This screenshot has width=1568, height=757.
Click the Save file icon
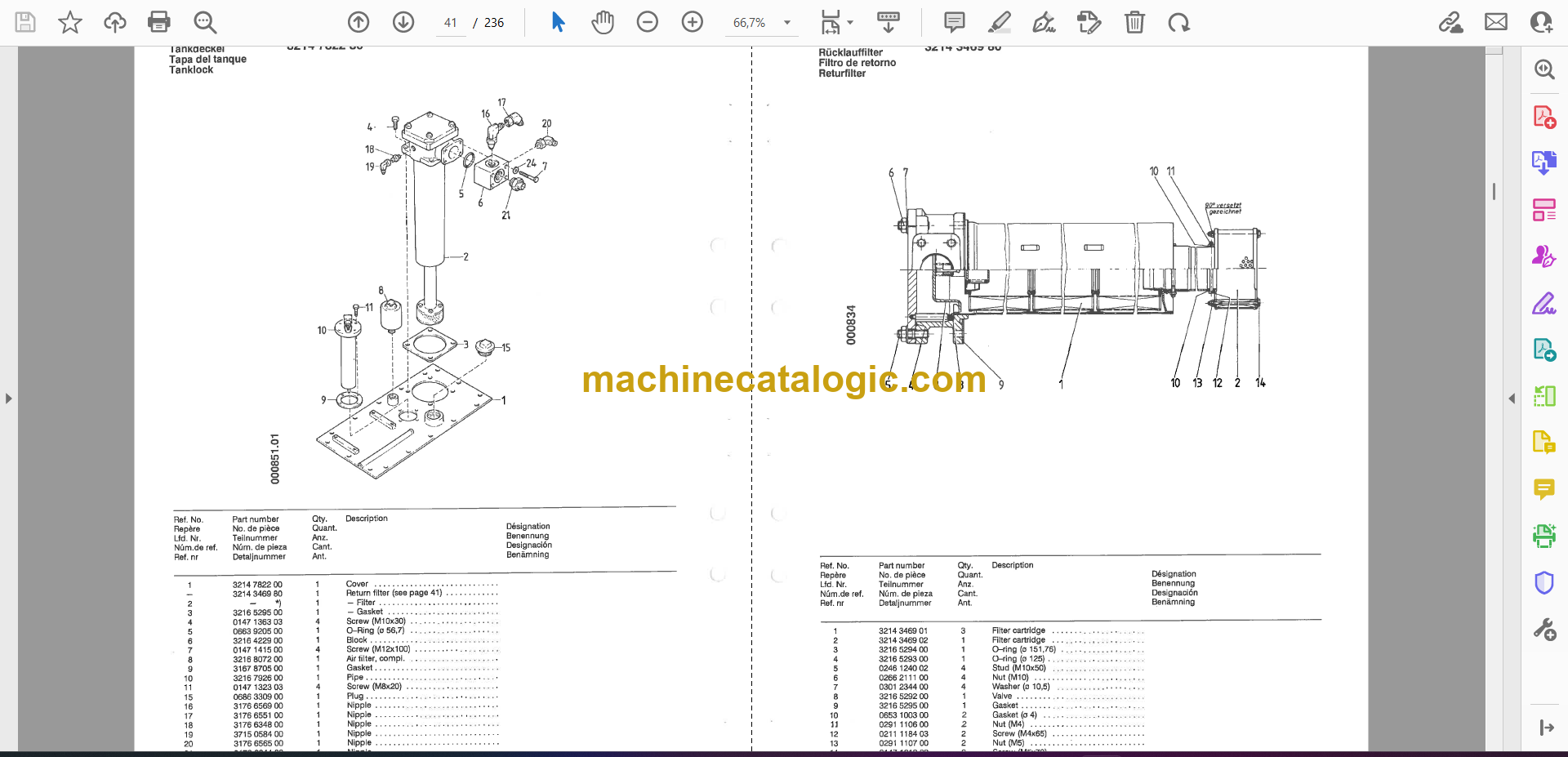click(25, 22)
